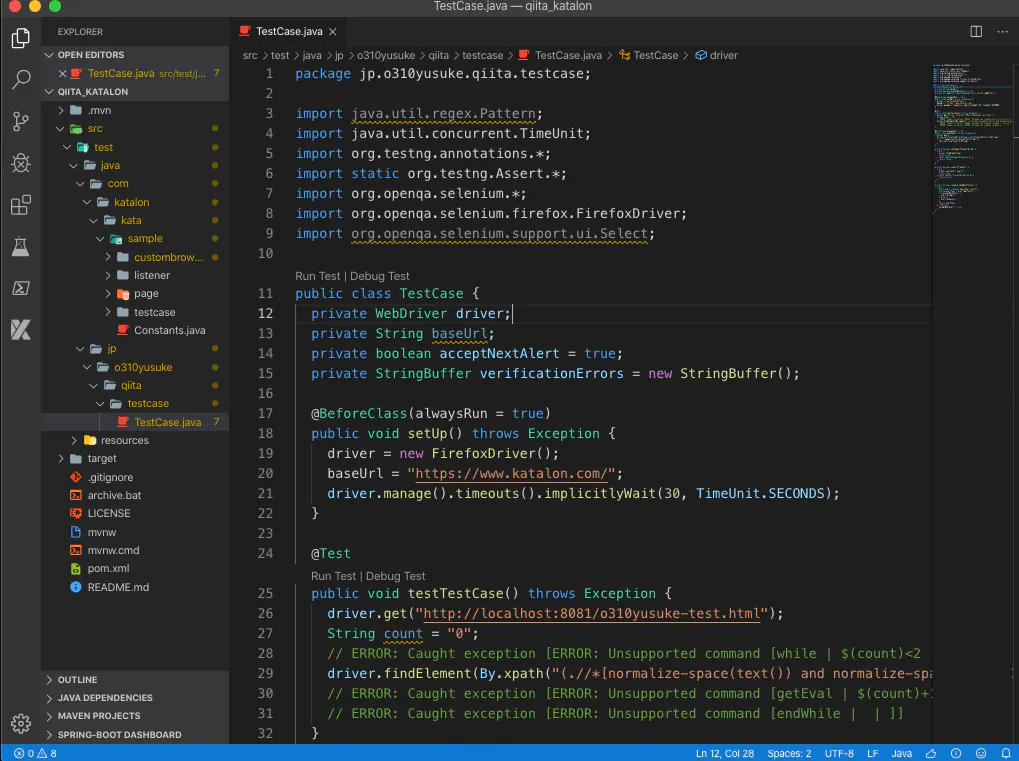Click the TestCase class breadcrumb
Image resolution: width=1019 pixels, height=761 pixels.
[x=655, y=55]
